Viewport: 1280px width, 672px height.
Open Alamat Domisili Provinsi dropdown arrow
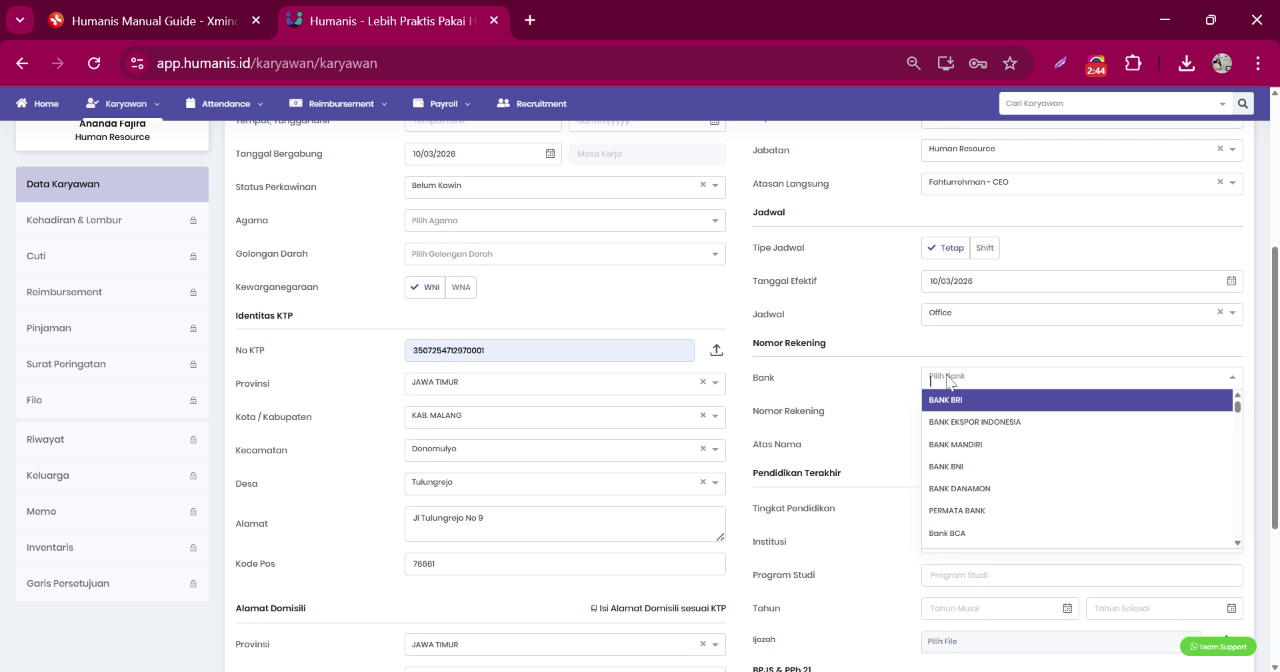[x=715, y=645]
